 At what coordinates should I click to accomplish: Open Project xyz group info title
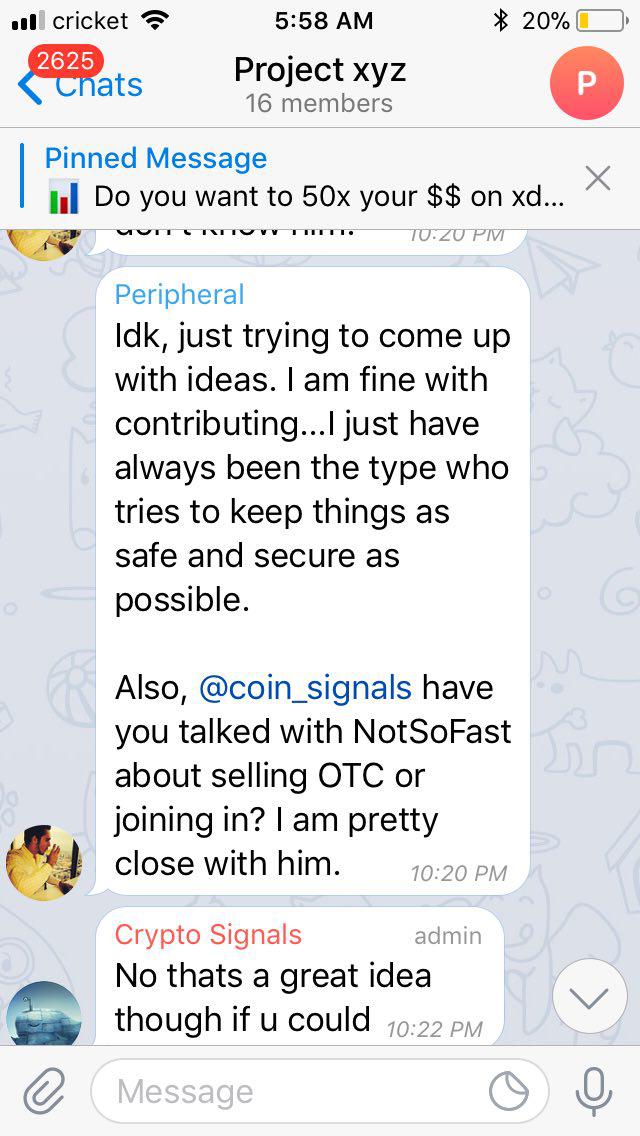click(x=320, y=69)
